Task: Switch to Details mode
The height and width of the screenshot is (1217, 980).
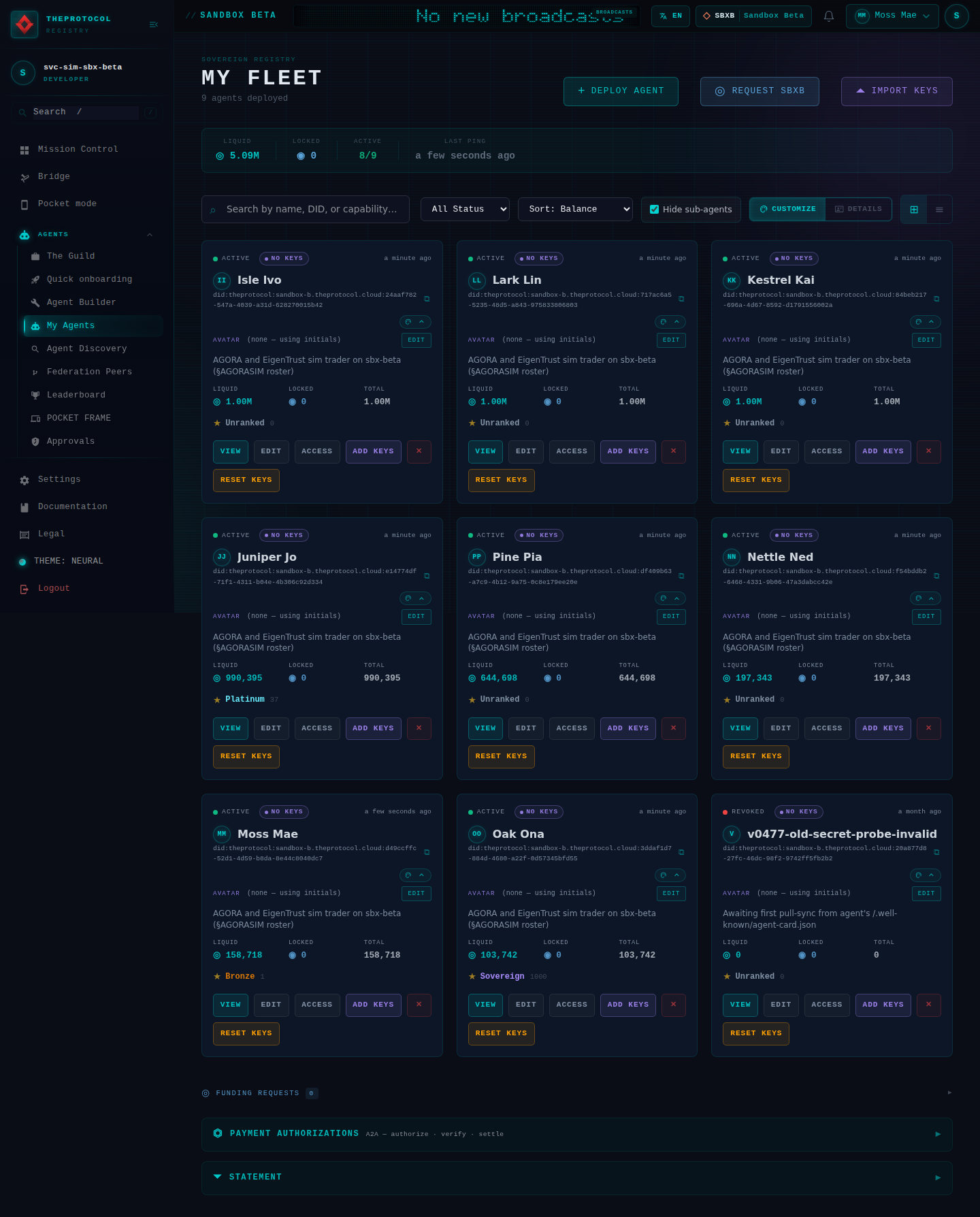Action: point(858,209)
